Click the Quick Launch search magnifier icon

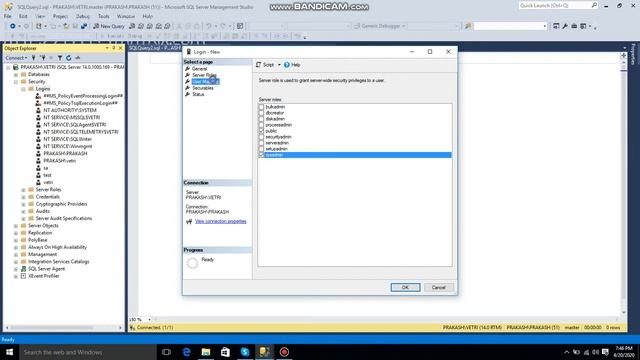point(594,5)
